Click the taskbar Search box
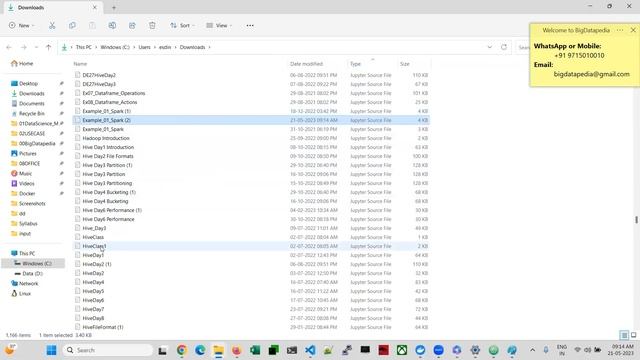Image resolution: width=640 pixels, height=360 pixels. pos(108,350)
